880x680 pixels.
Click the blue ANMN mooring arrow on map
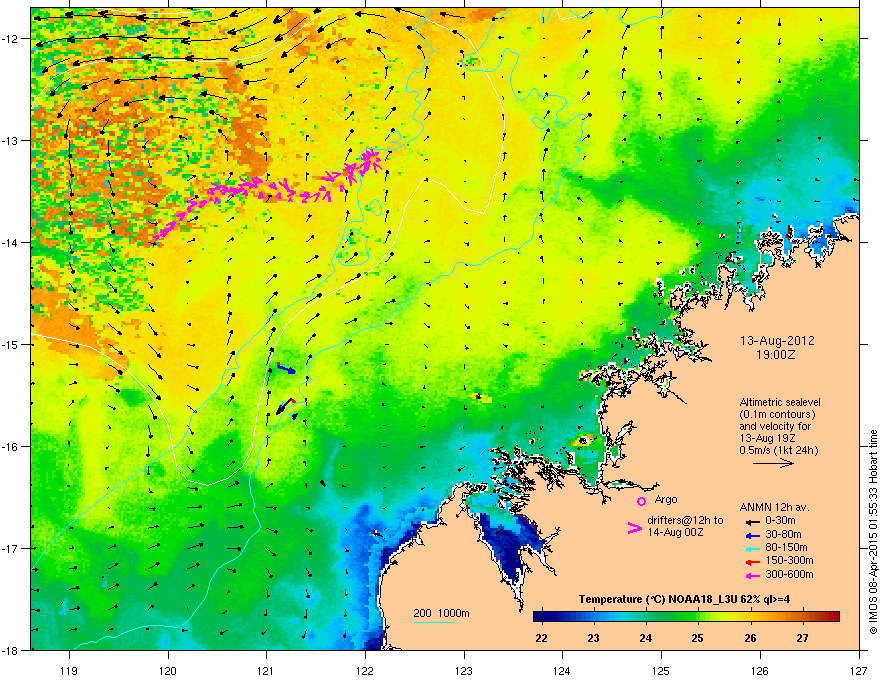pyautogui.click(x=287, y=369)
